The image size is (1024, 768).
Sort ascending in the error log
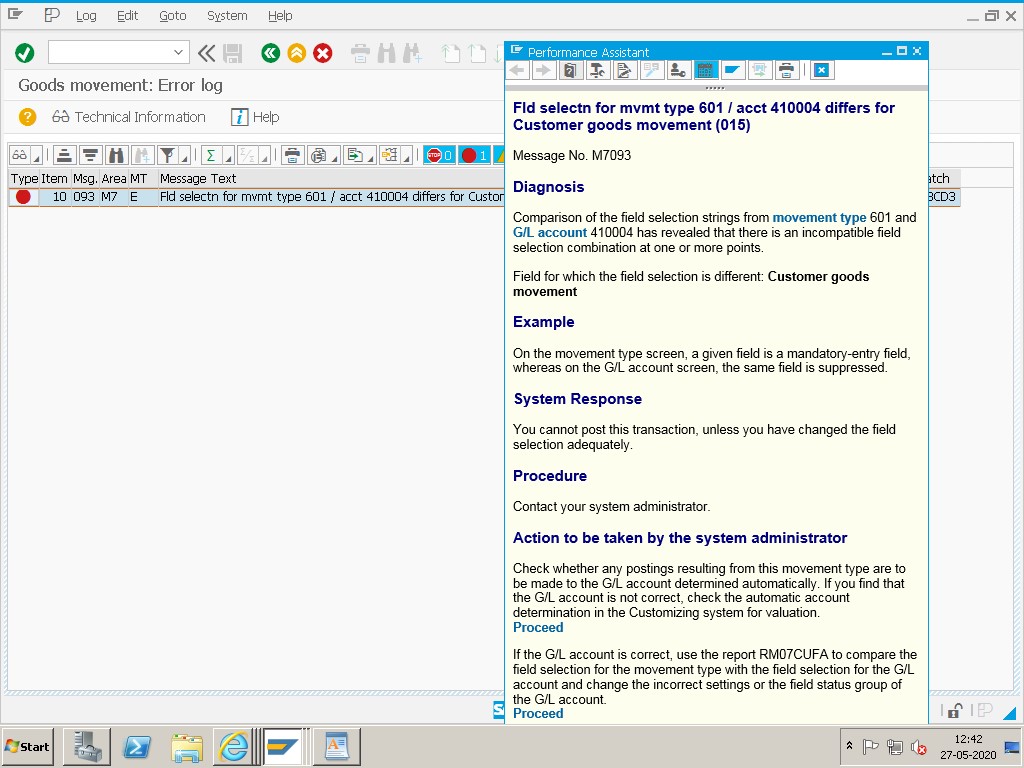pos(64,155)
